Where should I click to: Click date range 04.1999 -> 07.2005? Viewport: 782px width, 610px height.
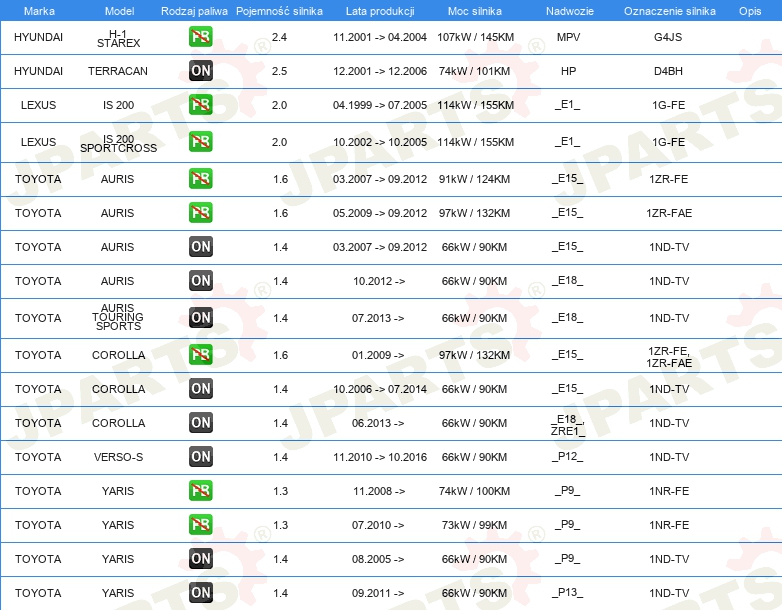380,105
